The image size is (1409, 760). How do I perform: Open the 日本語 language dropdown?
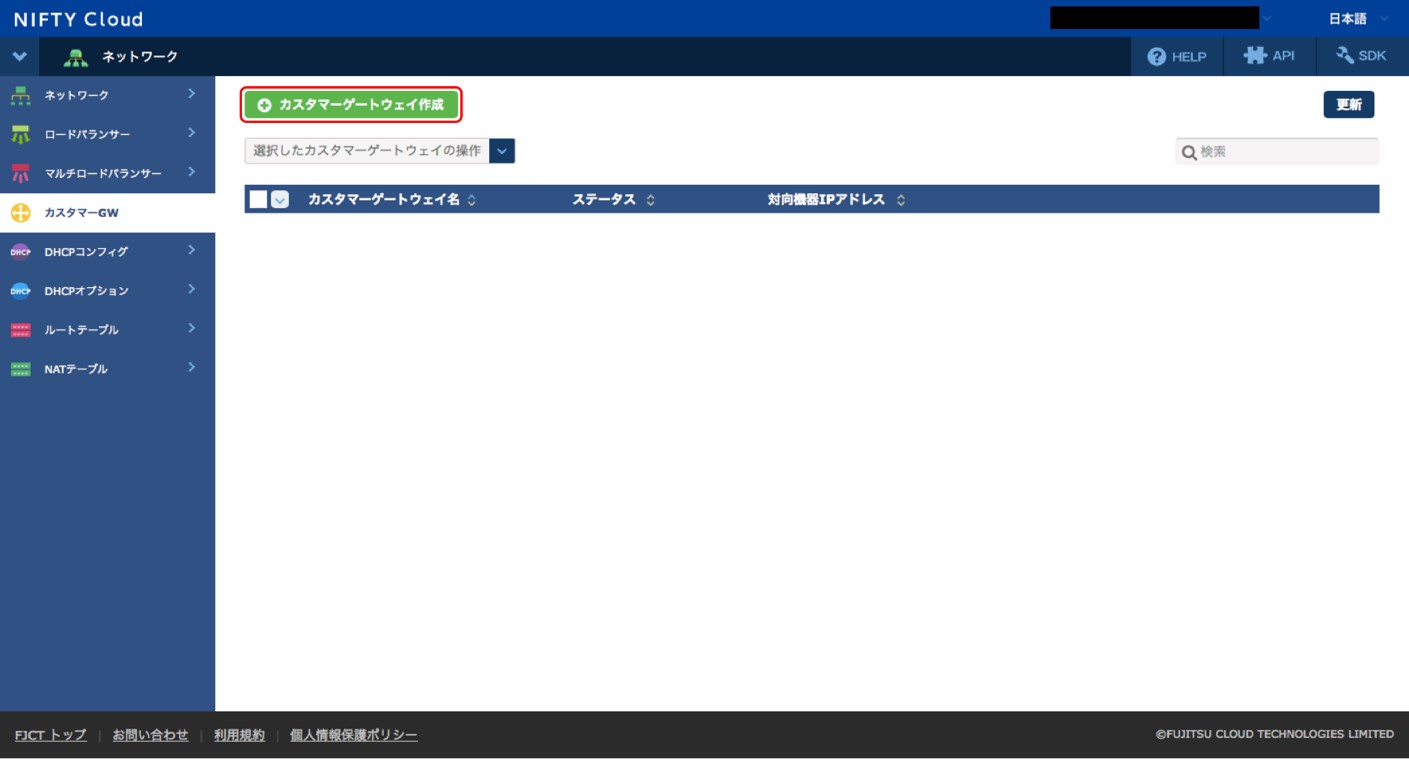click(1357, 19)
